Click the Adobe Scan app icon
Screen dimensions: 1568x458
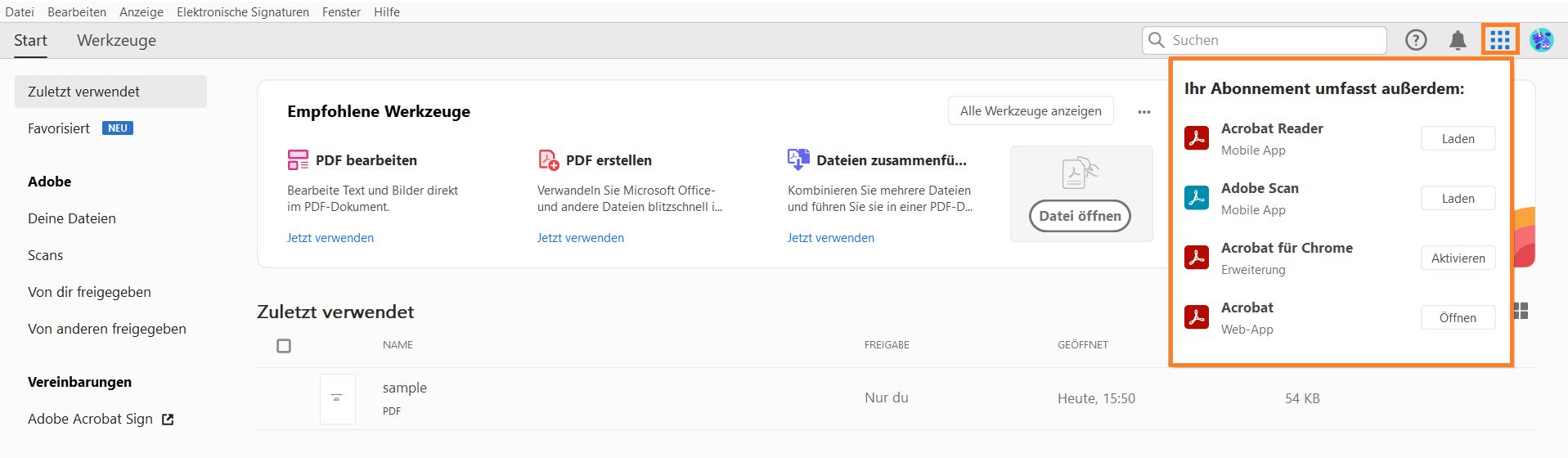[1197, 198]
